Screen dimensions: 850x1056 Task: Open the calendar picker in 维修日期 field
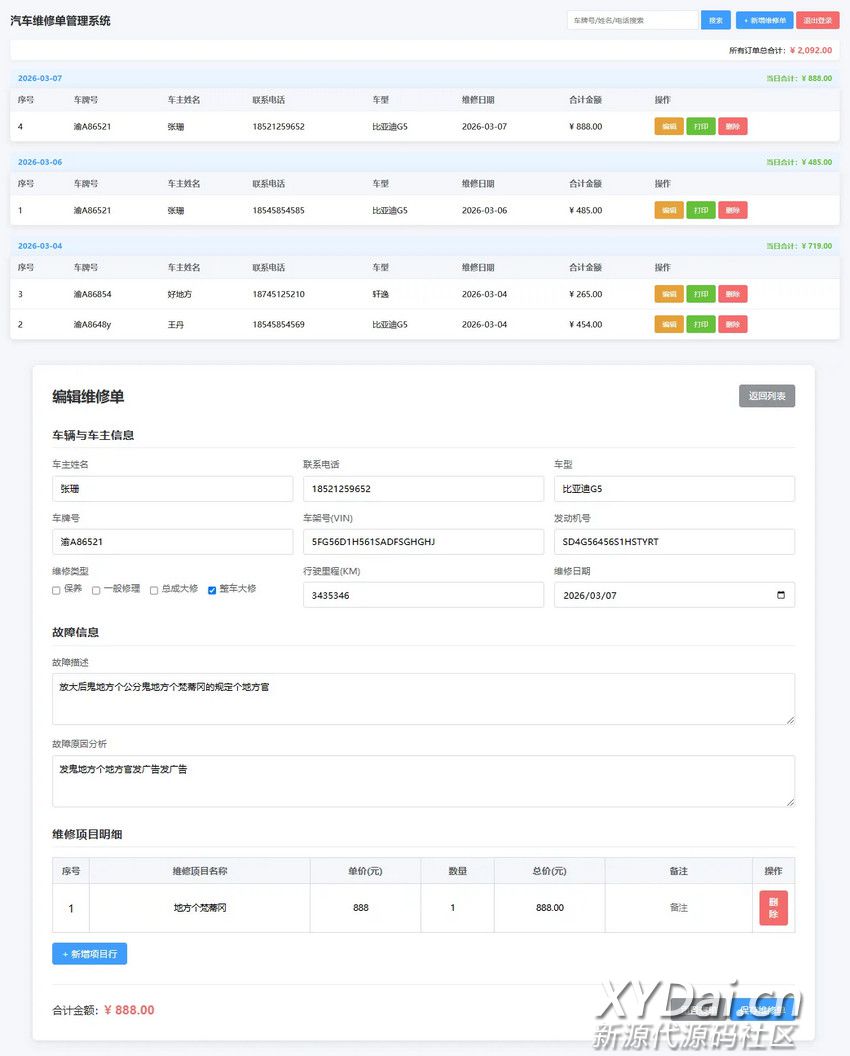point(781,595)
